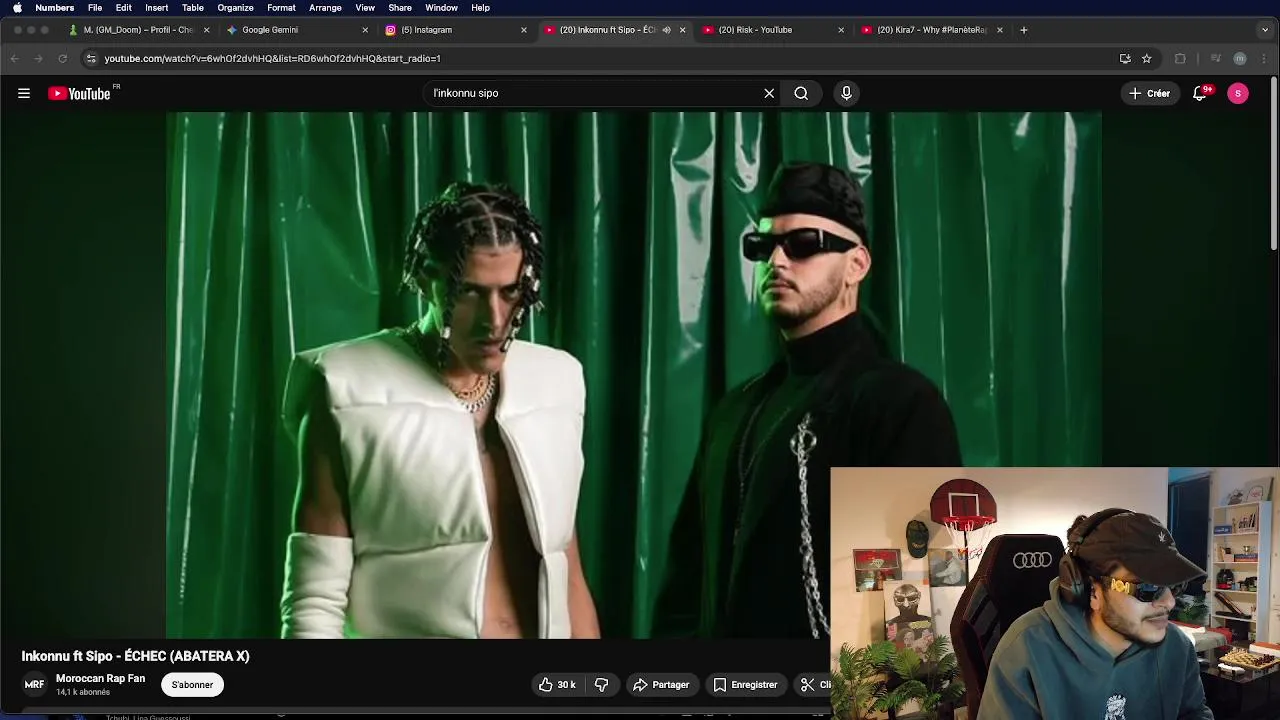This screenshot has height=720, width=1280.
Task: Click the video player frame
Action: pos(634,375)
